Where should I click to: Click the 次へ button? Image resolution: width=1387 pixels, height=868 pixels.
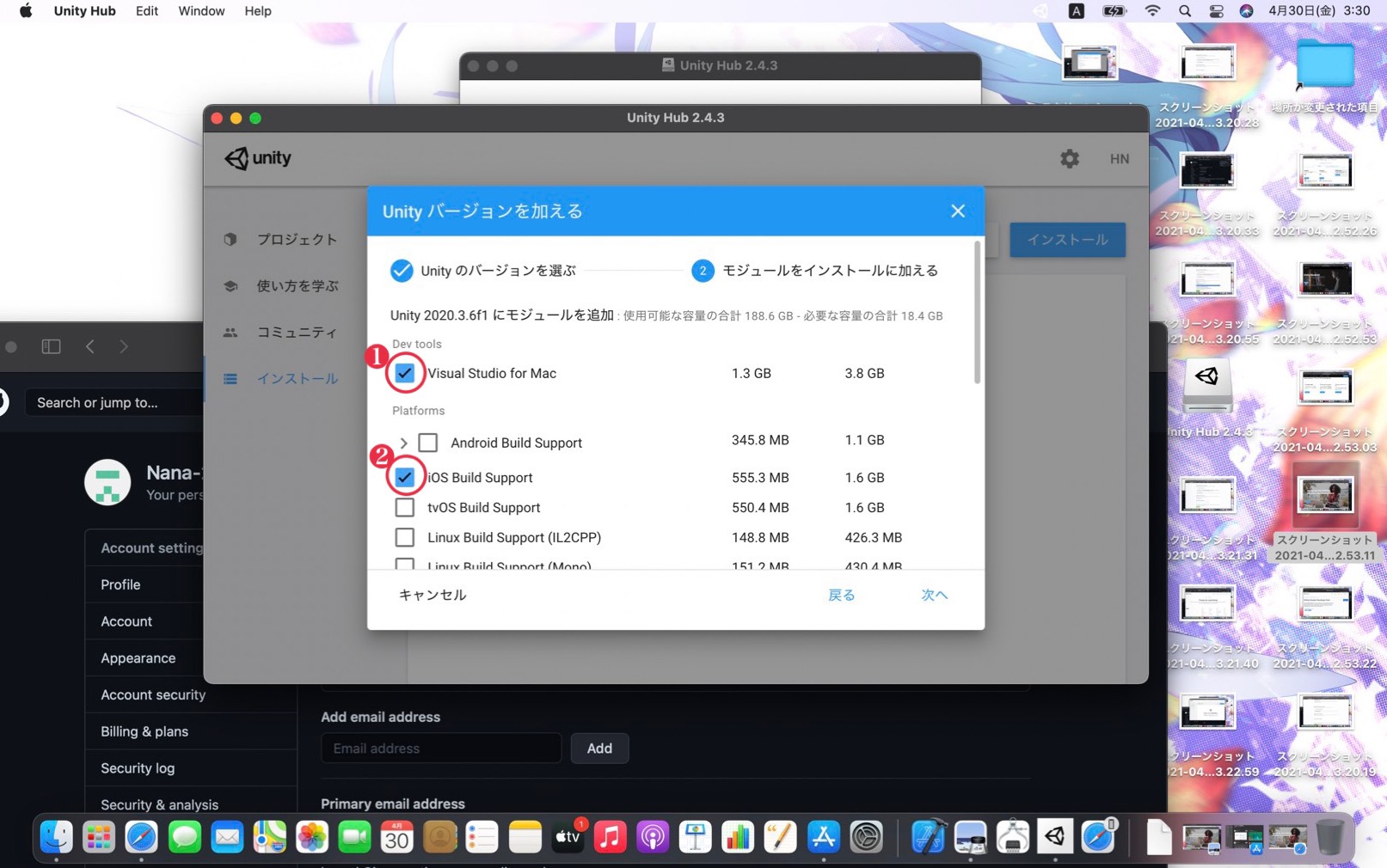(934, 595)
